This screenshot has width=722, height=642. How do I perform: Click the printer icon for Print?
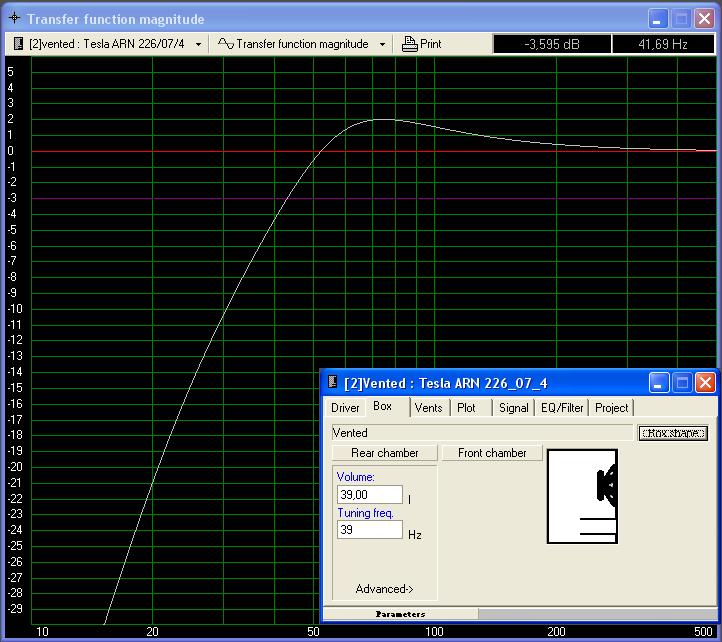[x=410, y=44]
